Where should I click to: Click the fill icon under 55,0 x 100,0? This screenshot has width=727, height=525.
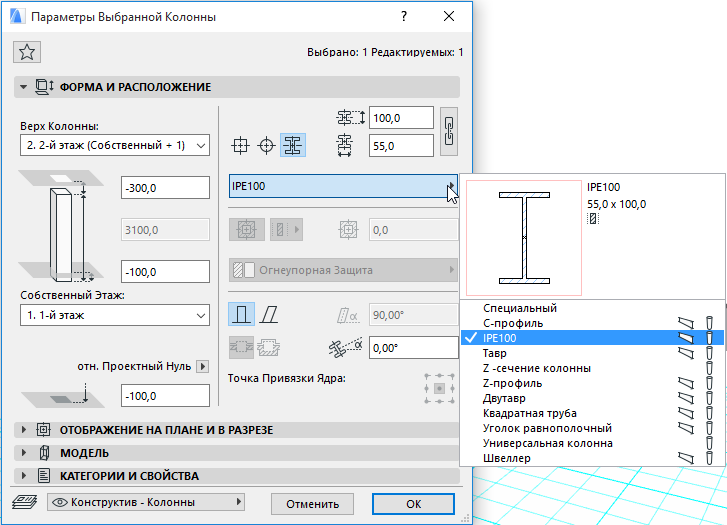click(593, 218)
